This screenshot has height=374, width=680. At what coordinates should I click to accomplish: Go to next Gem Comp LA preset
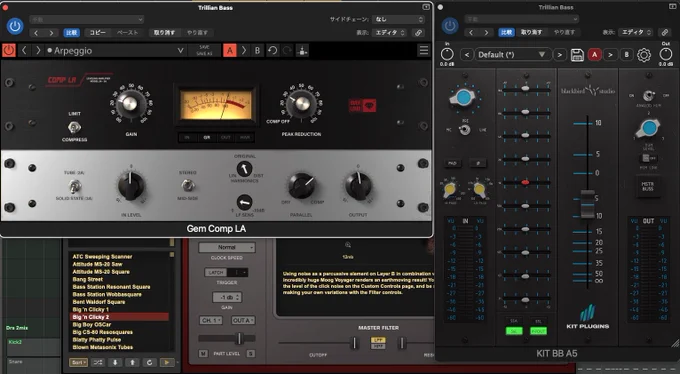(38, 50)
